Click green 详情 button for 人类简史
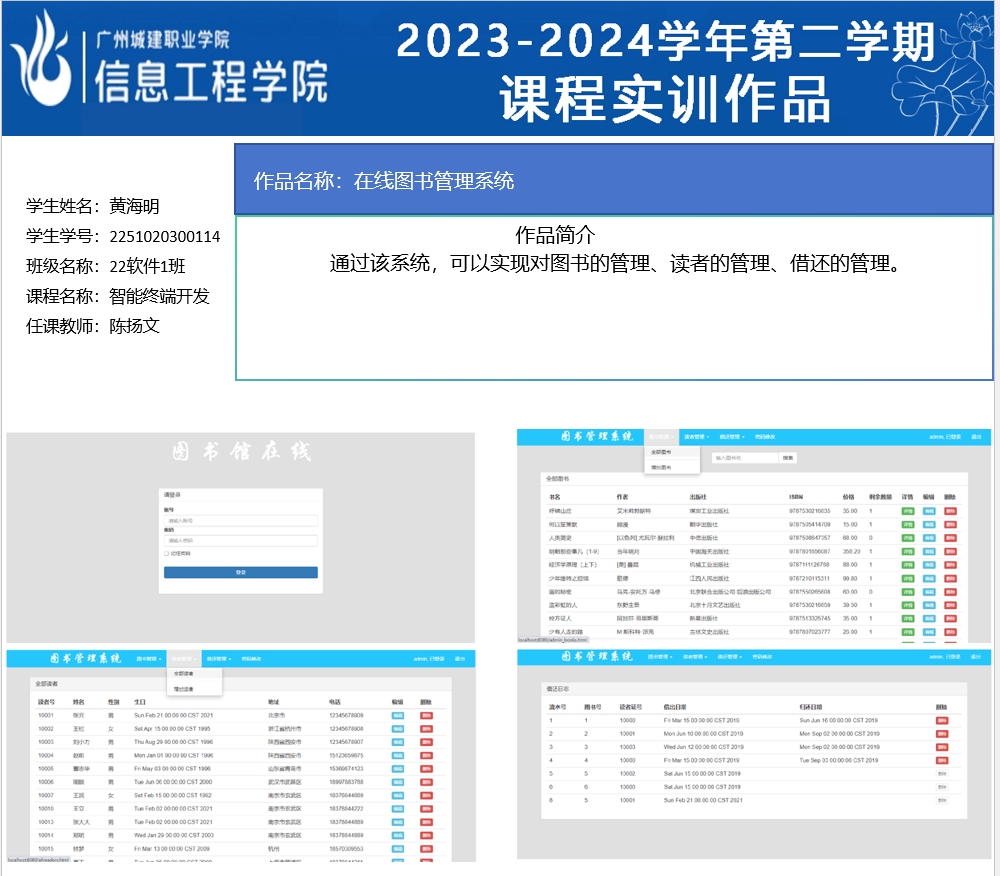Viewport: 1000px width, 876px height. [908, 538]
